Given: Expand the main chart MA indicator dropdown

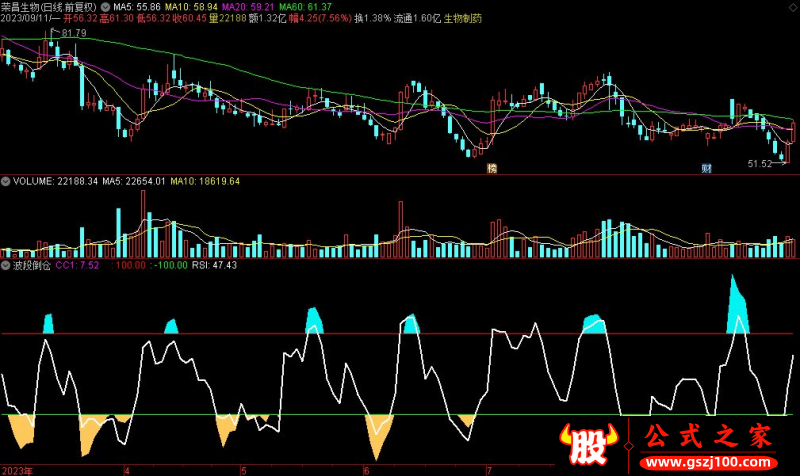Looking at the screenshot, I should tap(105, 7).
